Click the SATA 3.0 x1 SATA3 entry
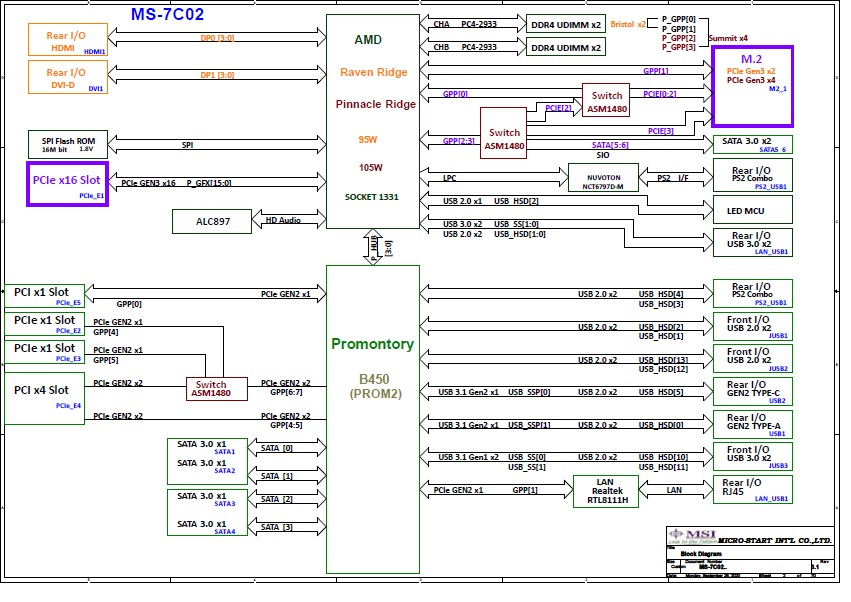Screen dimensions: 851x602 206,499
